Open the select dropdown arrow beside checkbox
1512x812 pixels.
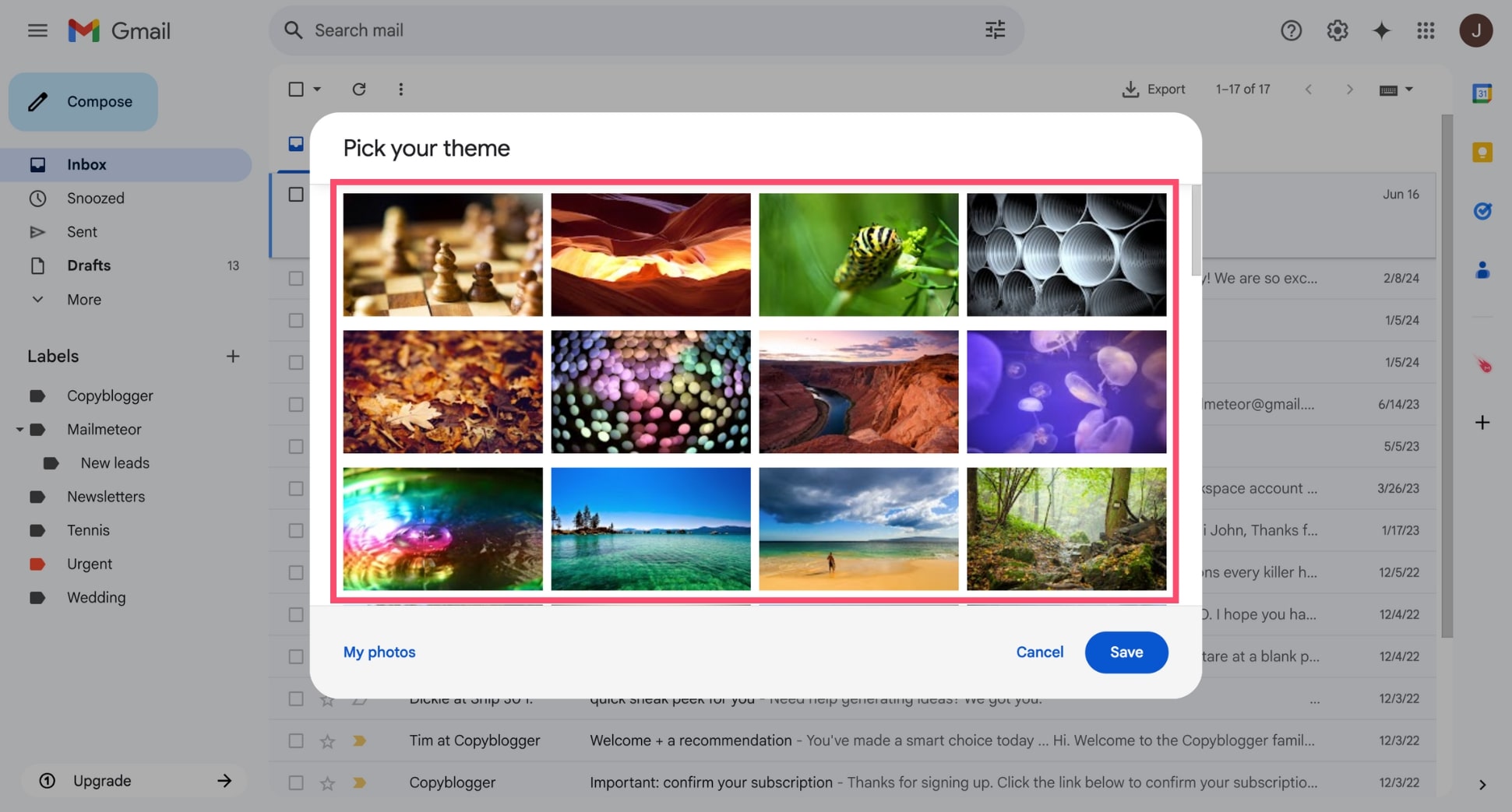pyautogui.click(x=317, y=90)
